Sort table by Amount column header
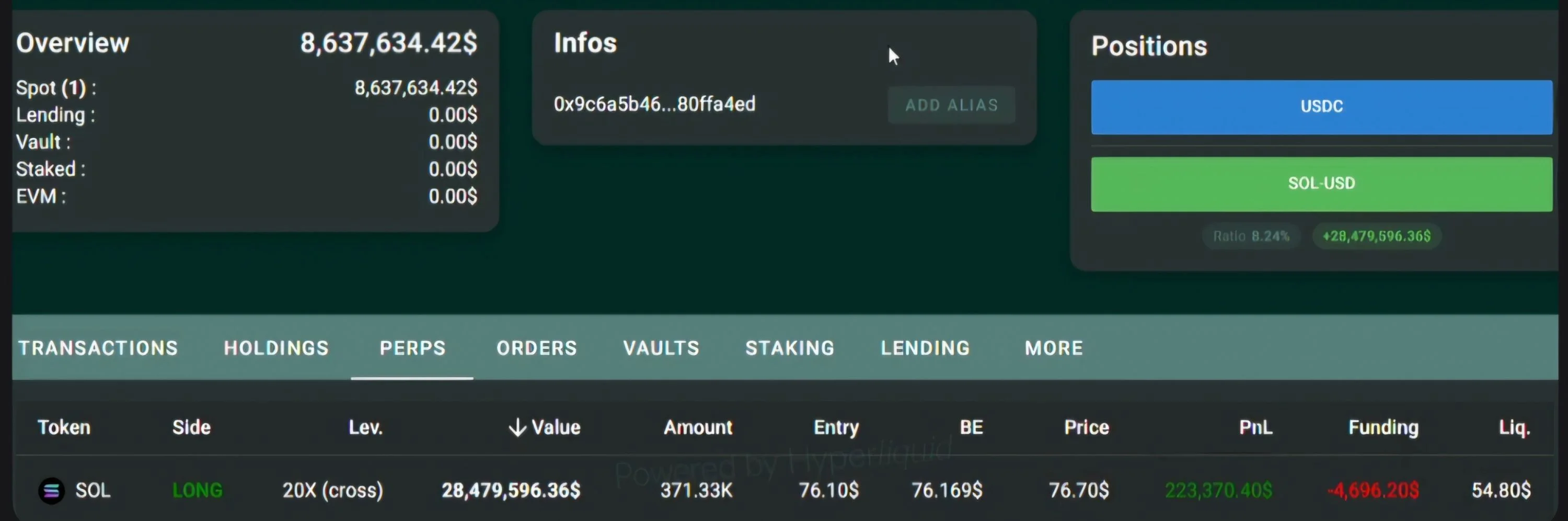 (698, 427)
